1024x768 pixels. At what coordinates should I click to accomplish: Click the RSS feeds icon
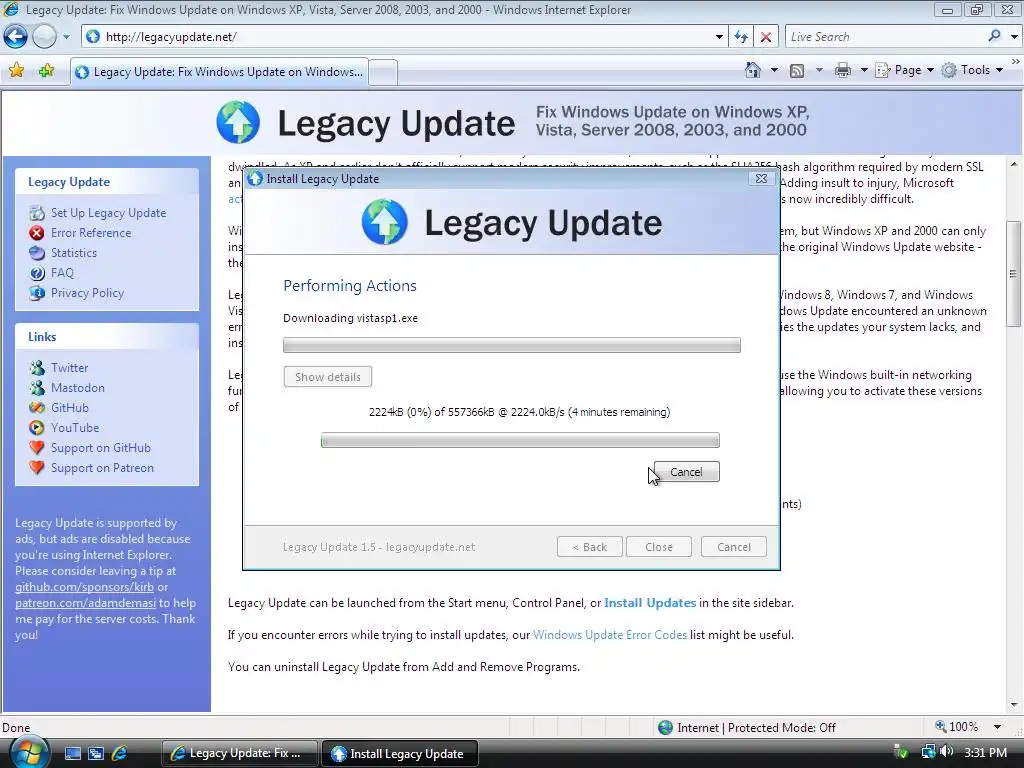[x=797, y=71]
